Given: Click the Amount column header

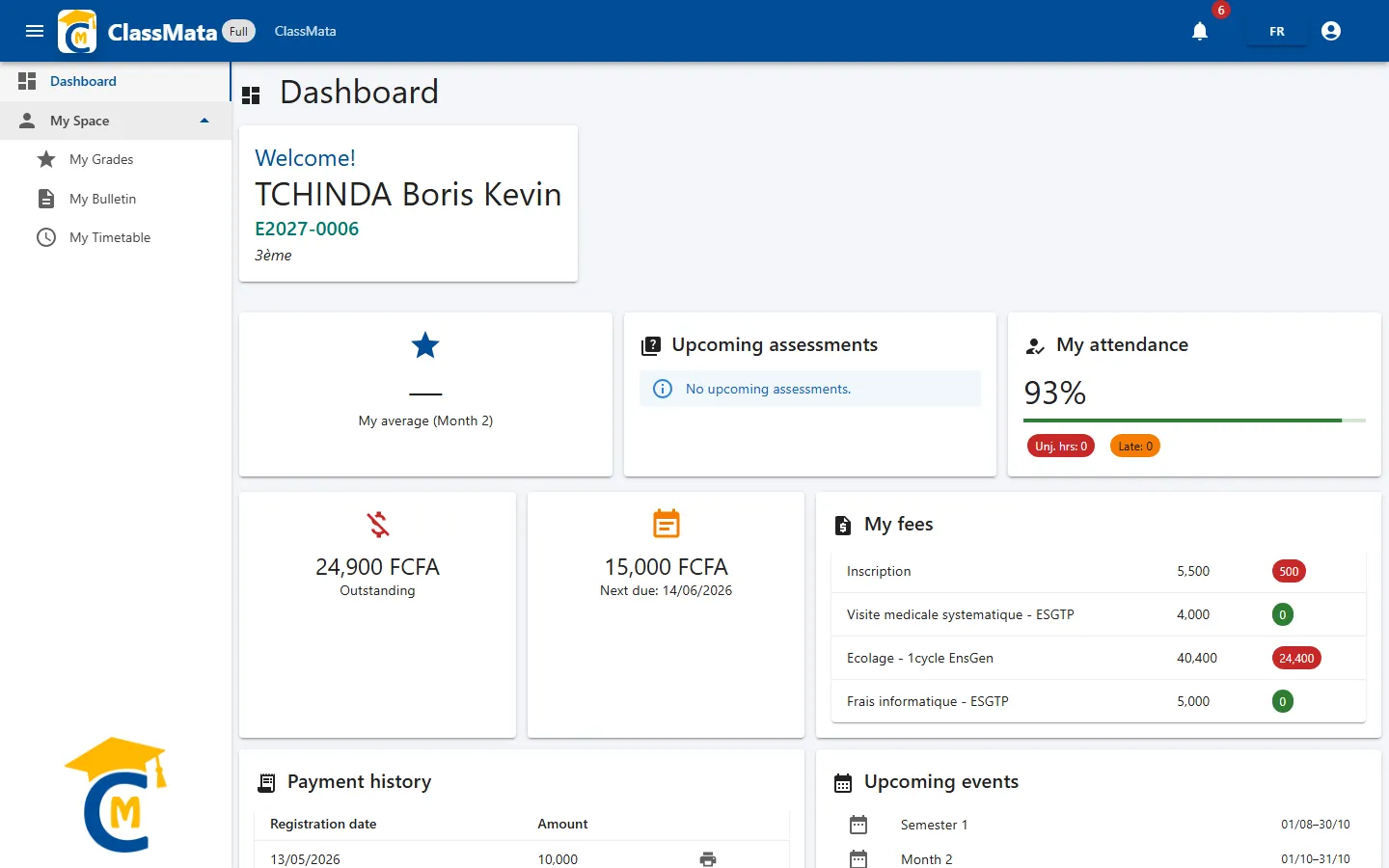Looking at the screenshot, I should pos(562,824).
